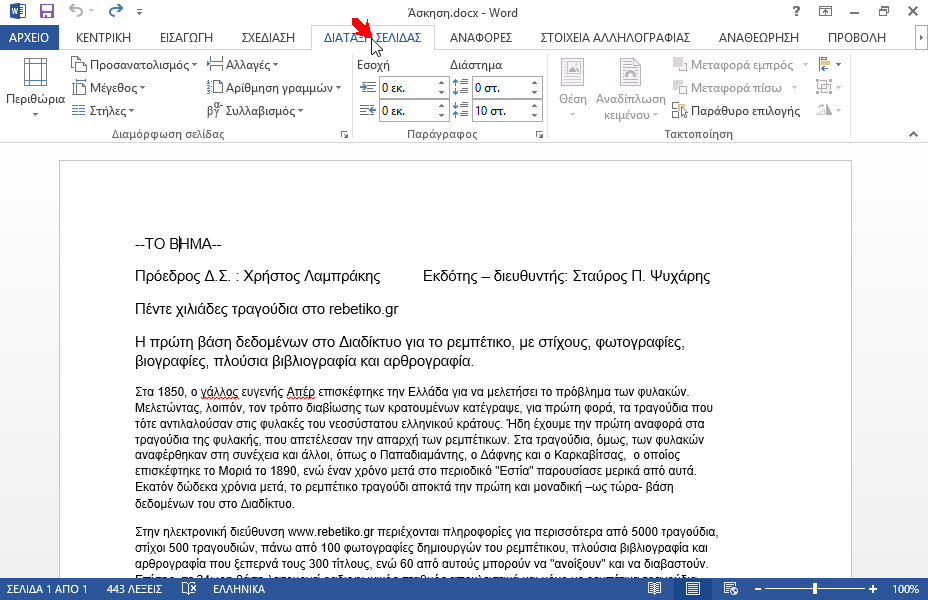Open Διαμόρφωση σελίδας dialog launcher
The width and height of the screenshot is (928, 600).
click(x=344, y=135)
